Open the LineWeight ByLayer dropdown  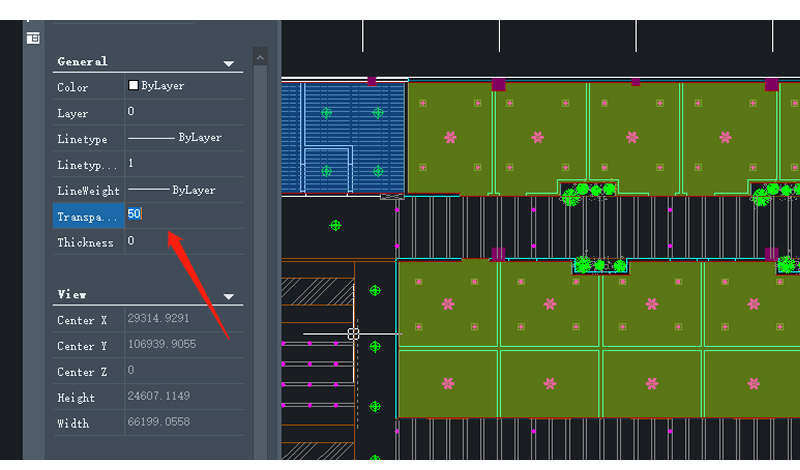pyautogui.click(x=183, y=189)
